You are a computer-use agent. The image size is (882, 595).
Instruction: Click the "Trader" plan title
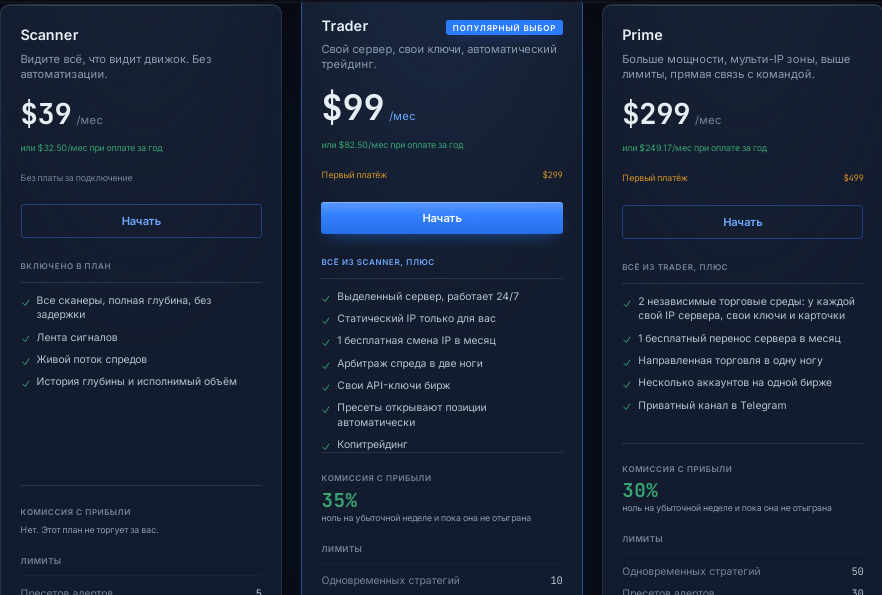pyautogui.click(x=345, y=26)
